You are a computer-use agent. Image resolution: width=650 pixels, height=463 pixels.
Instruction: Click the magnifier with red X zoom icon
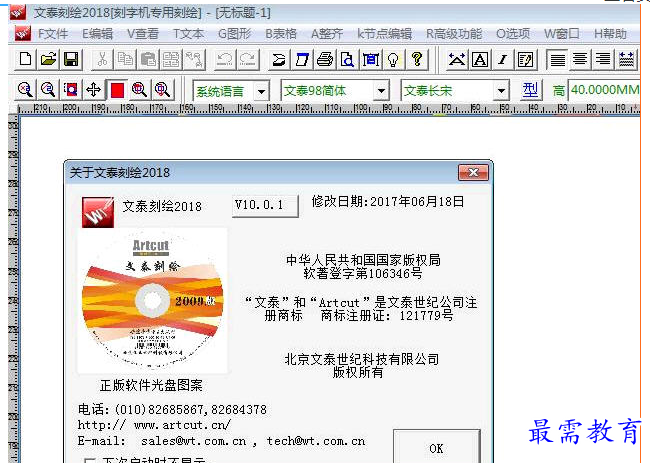point(25,90)
